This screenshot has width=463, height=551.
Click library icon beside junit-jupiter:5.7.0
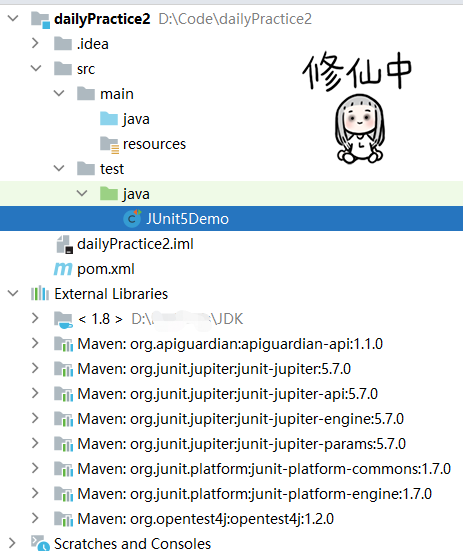tap(64, 369)
